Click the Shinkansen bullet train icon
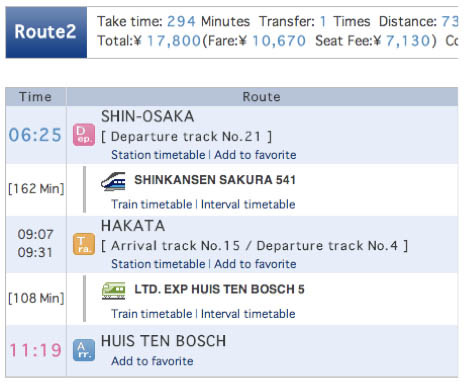This screenshot has width=465, height=386. (114, 181)
